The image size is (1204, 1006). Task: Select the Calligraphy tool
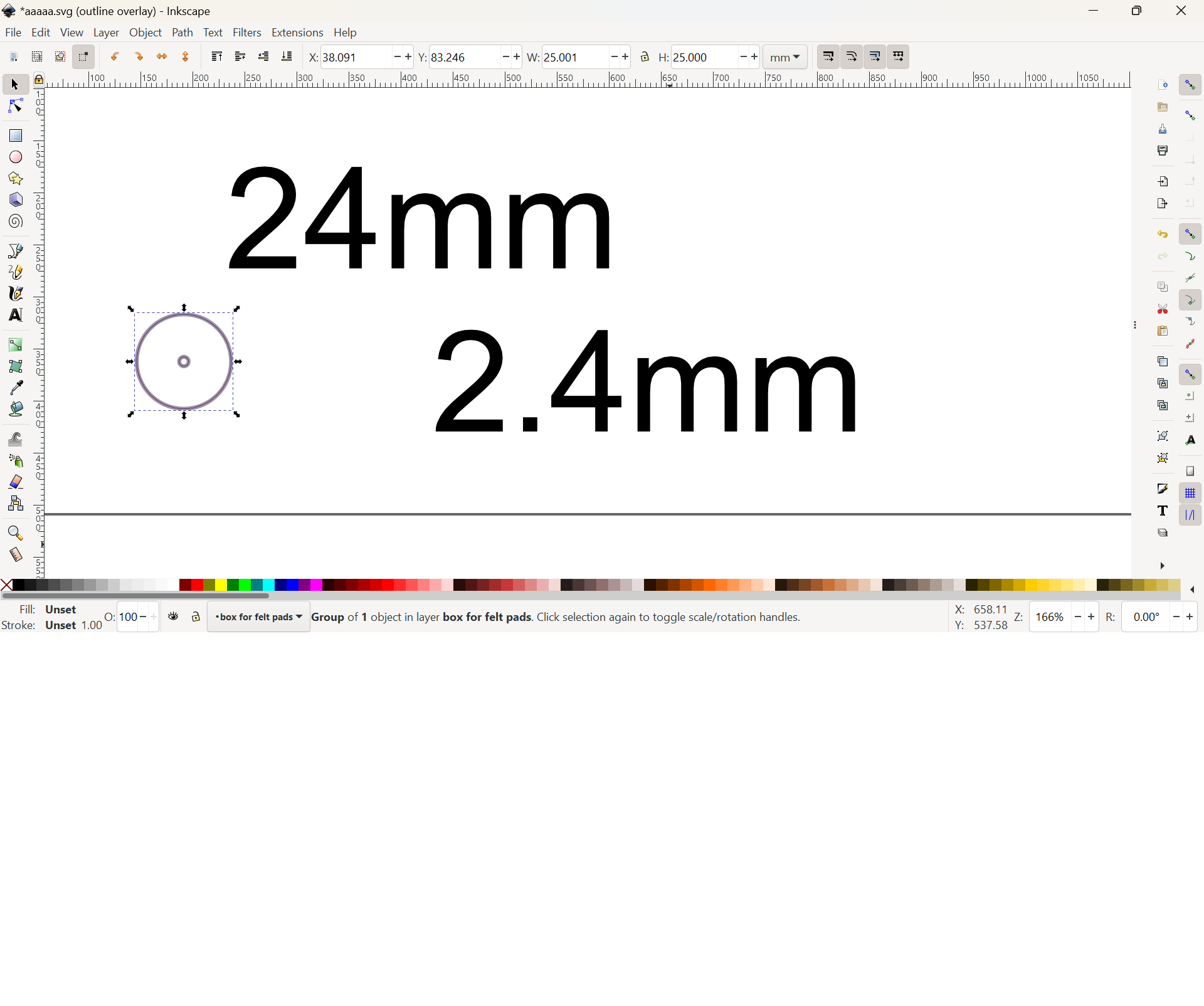pos(15,294)
